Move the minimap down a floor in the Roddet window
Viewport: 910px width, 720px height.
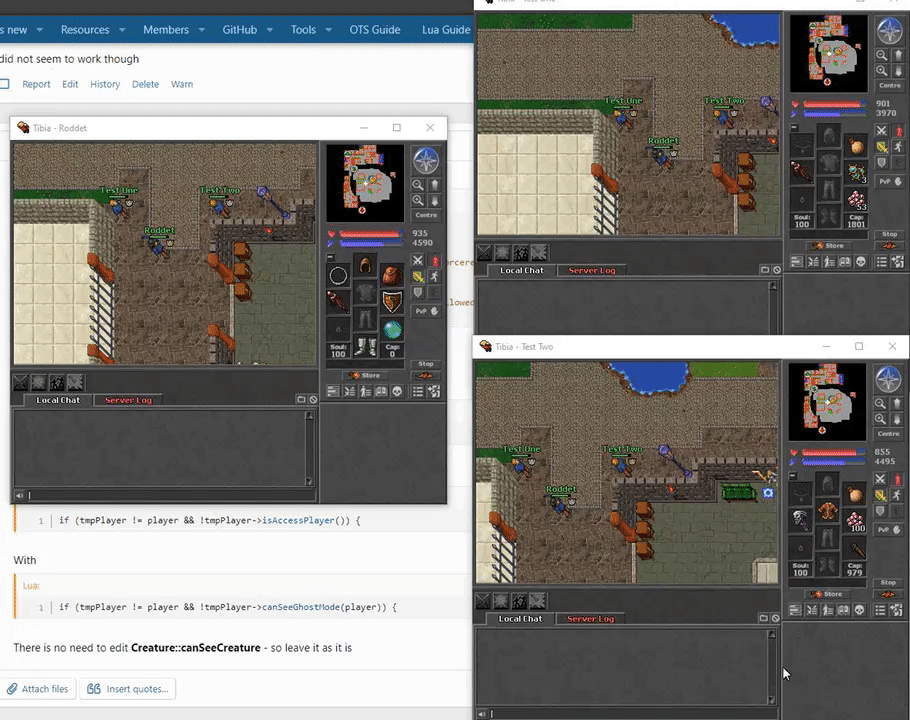coord(435,201)
